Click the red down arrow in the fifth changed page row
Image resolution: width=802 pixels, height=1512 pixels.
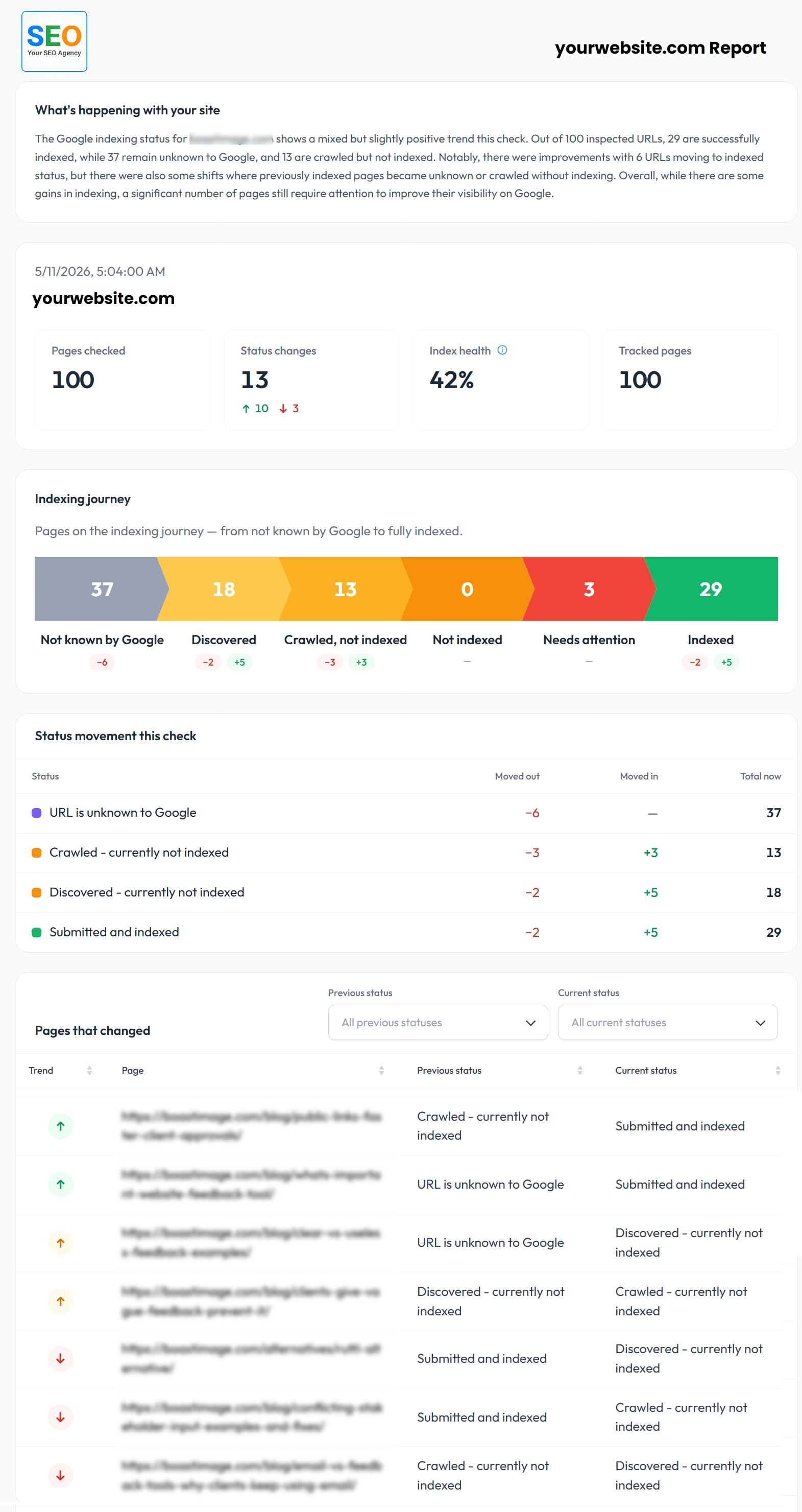tap(60, 1358)
